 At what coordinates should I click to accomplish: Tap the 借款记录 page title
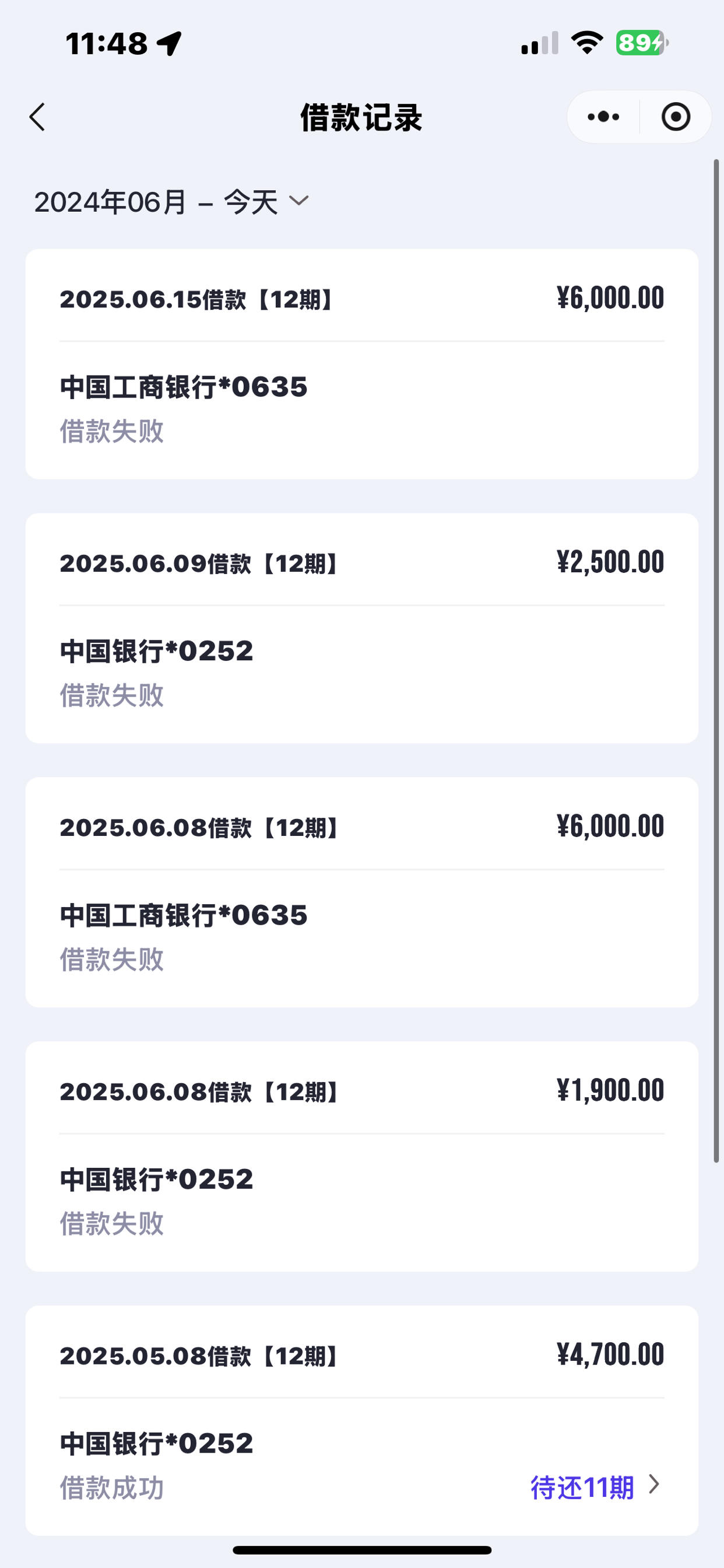tap(361, 117)
